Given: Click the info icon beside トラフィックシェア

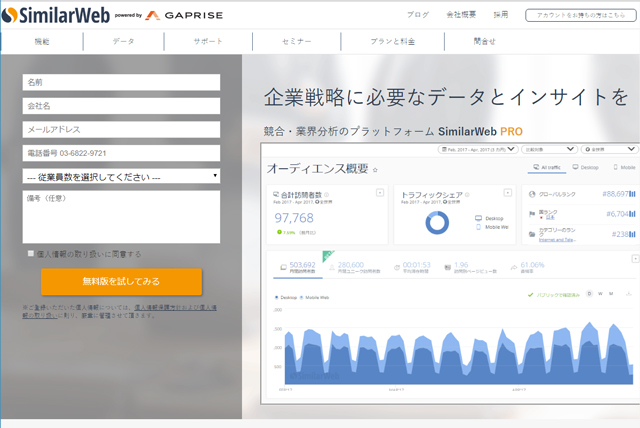Looking at the screenshot, I should coord(467,195).
